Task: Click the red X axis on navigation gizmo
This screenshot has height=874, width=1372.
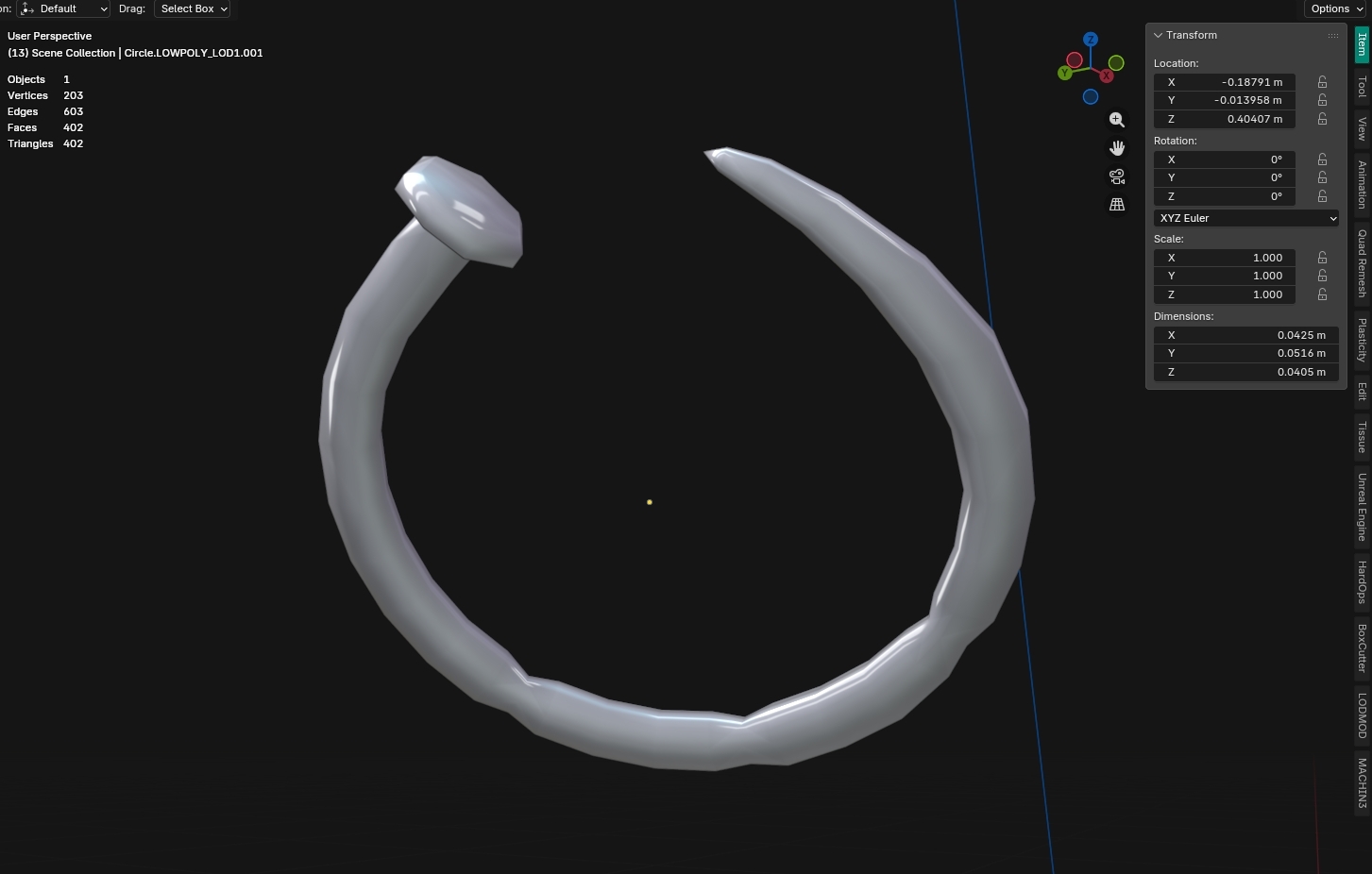Action: (x=1106, y=76)
